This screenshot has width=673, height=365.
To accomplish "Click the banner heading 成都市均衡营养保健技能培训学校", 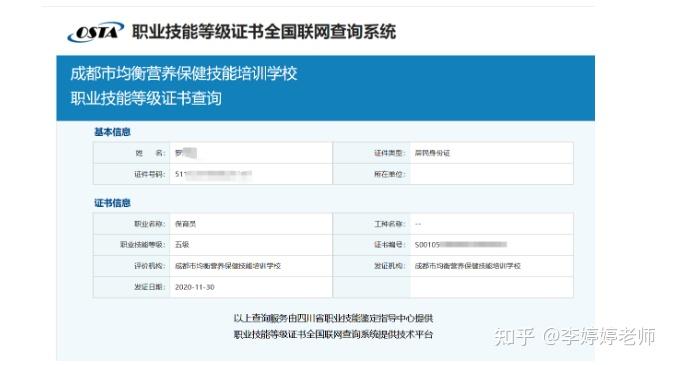I will pos(183,73).
